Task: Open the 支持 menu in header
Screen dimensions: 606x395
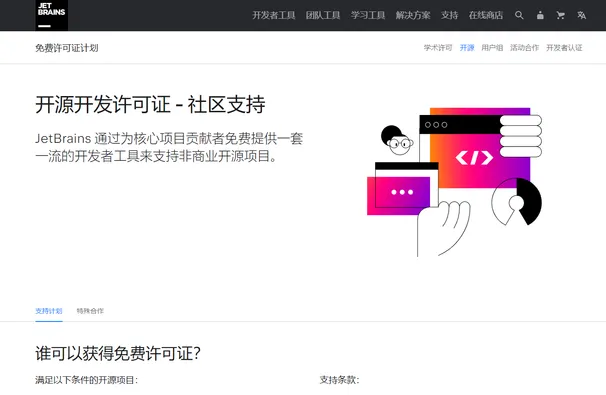Action: tap(449, 15)
